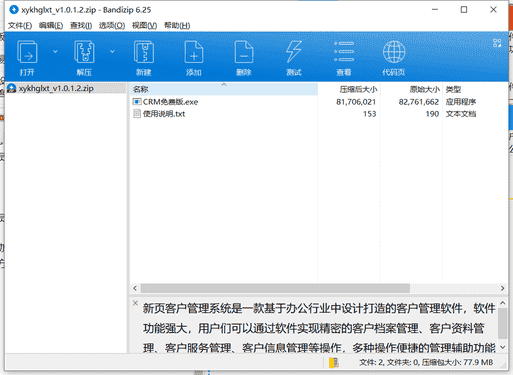Click compressed size value 81,706,021
Screen dimensions: 513x375
[356, 102]
